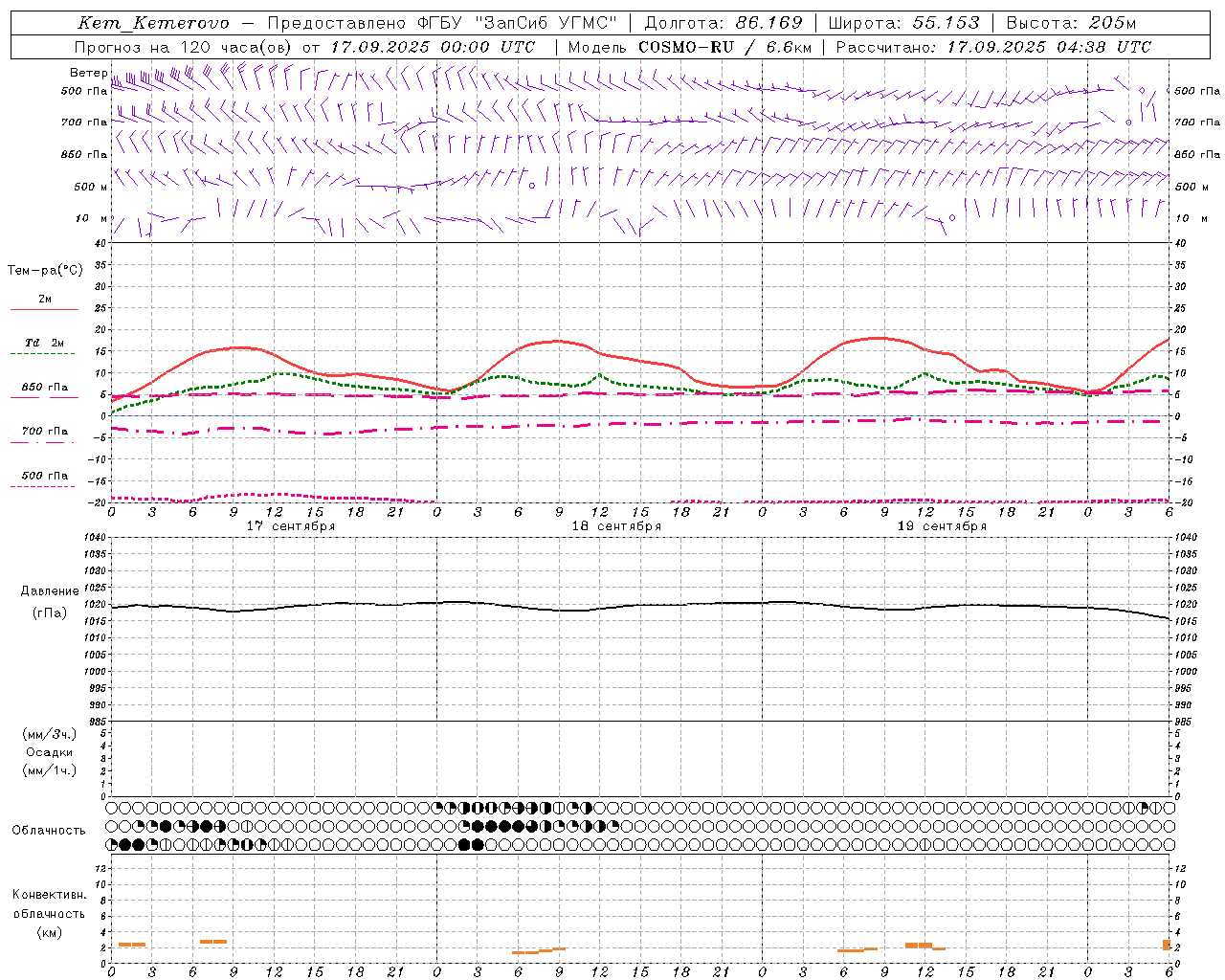This screenshot has height=980, width=1225.
Task: Click the "500 гПа" temperature legend entry
Action: tap(45, 475)
